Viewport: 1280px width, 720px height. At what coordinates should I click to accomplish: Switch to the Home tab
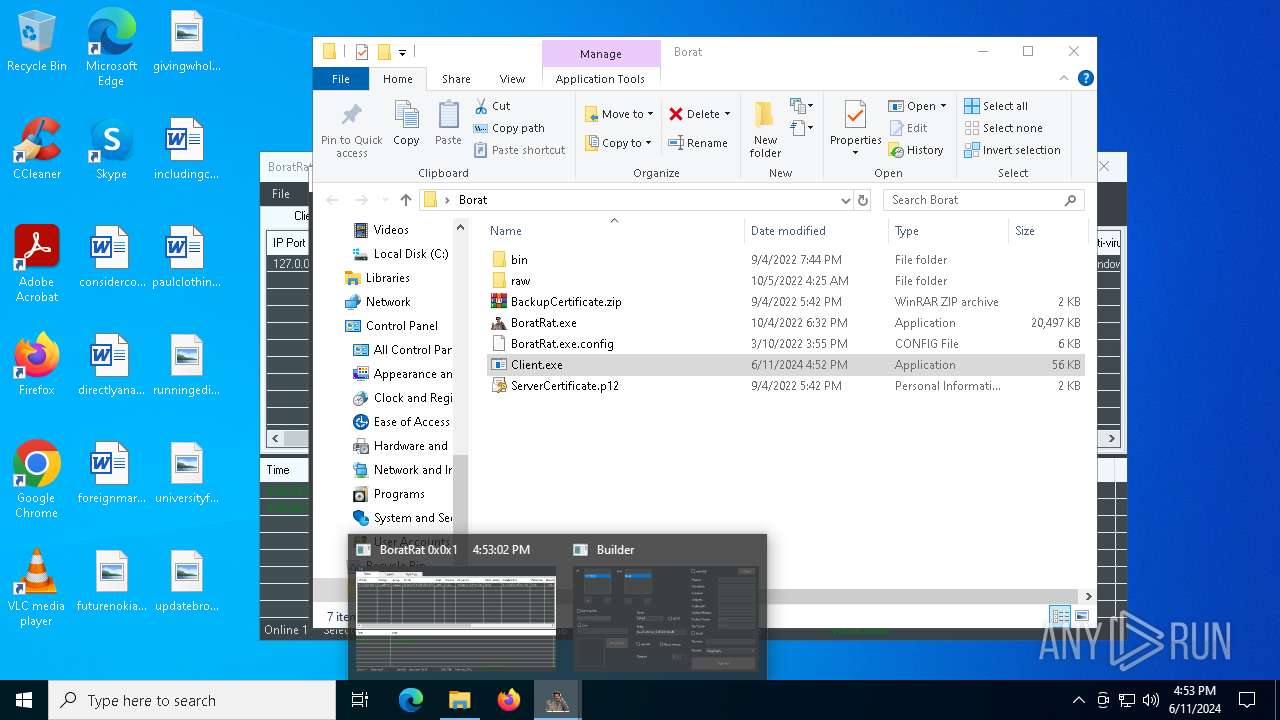[398, 79]
